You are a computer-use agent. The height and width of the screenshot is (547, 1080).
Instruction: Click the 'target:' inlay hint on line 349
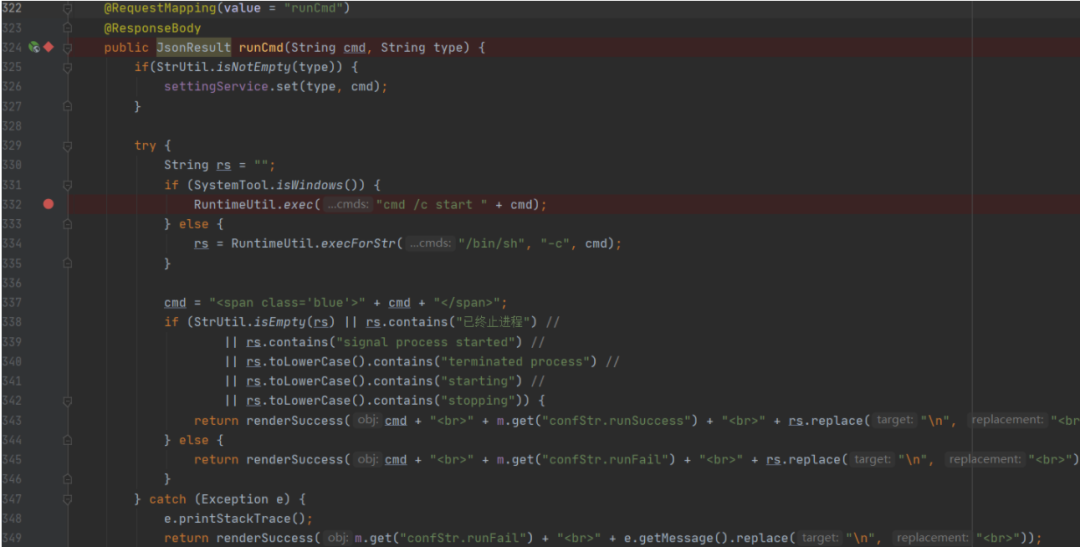coord(822,537)
